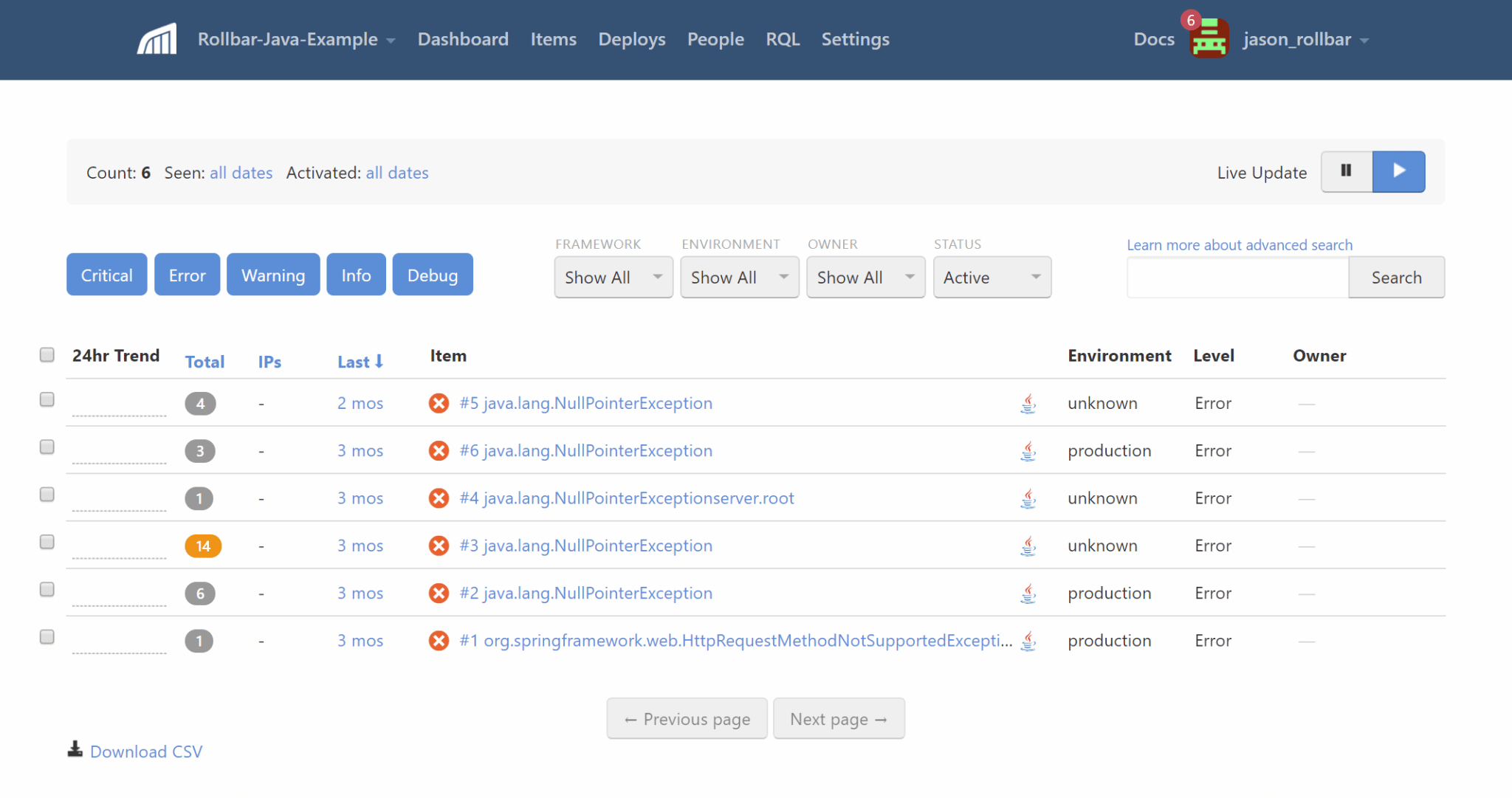The image size is (1512, 798).
Task: Click the Java icon next to the HttpRequestMethodNotSupportedException item
Action: pos(1028,641)
